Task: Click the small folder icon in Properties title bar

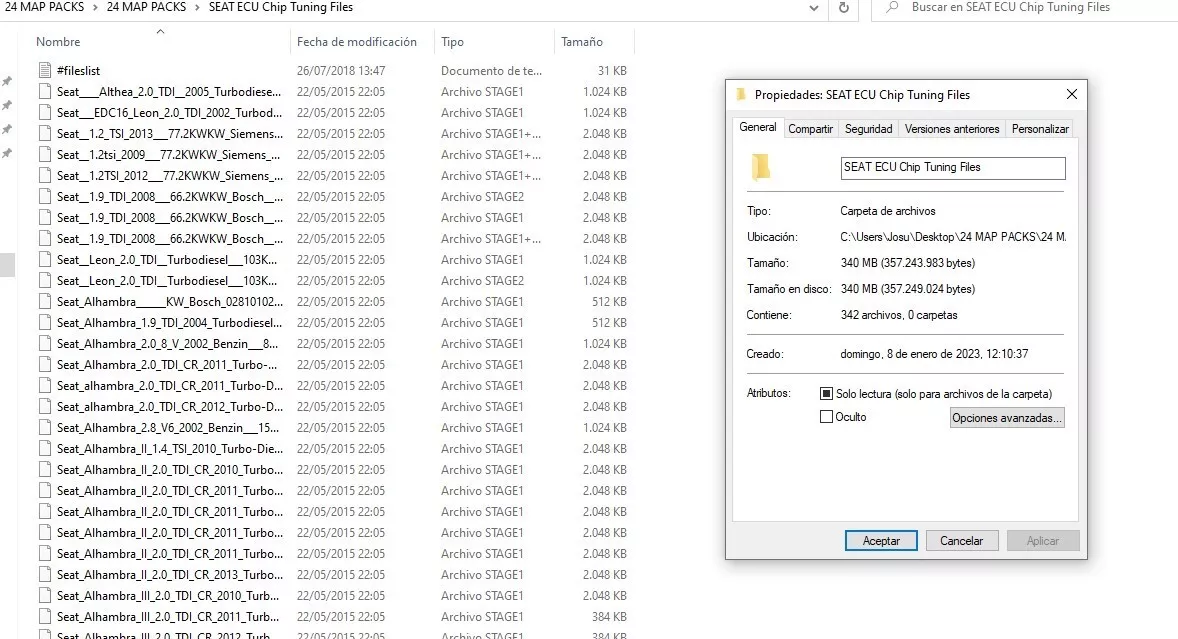Action: (x=742, y=95)
